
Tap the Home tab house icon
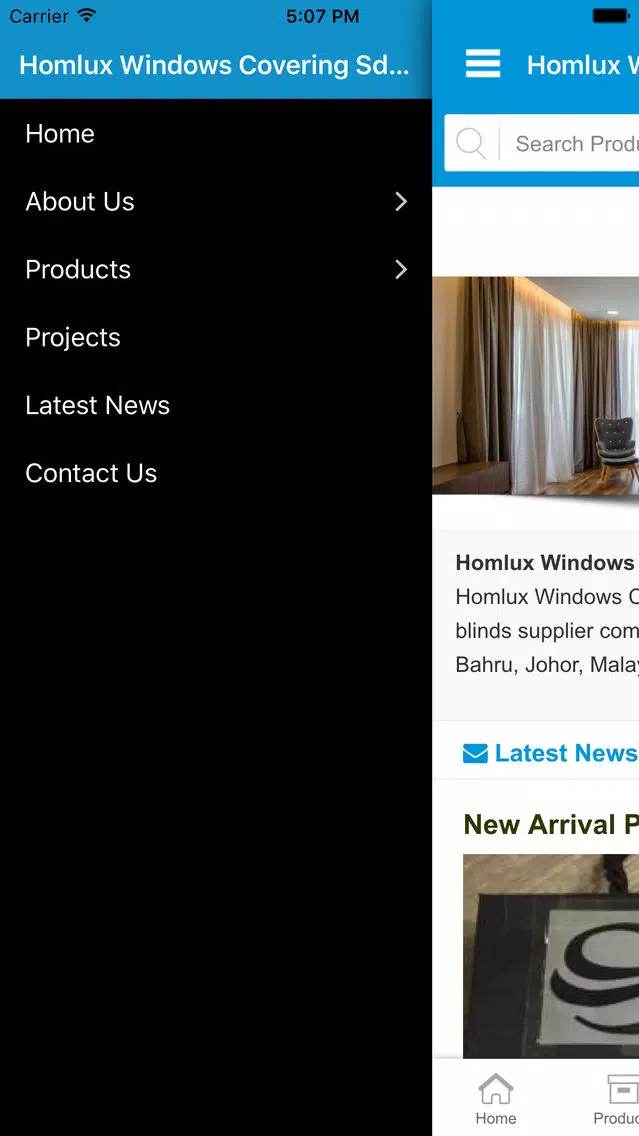pyautogui.click(x=496, y=1088)
